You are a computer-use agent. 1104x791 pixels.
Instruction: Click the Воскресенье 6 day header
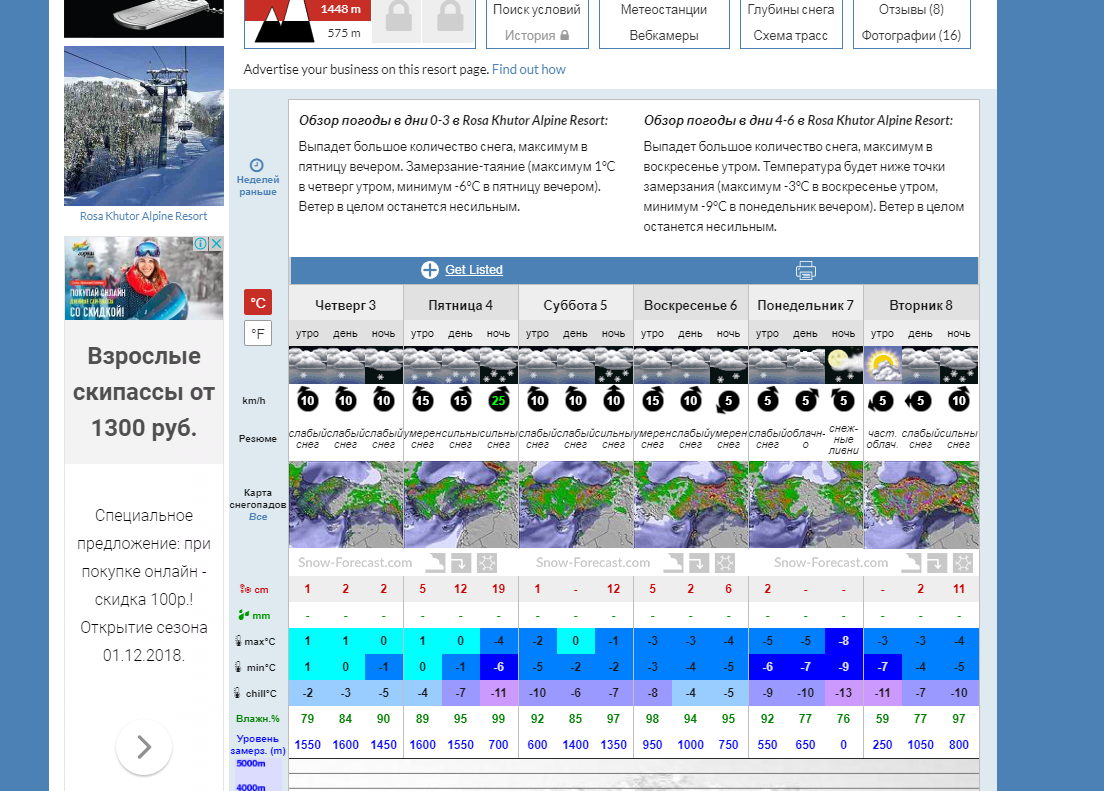point(691,305)
